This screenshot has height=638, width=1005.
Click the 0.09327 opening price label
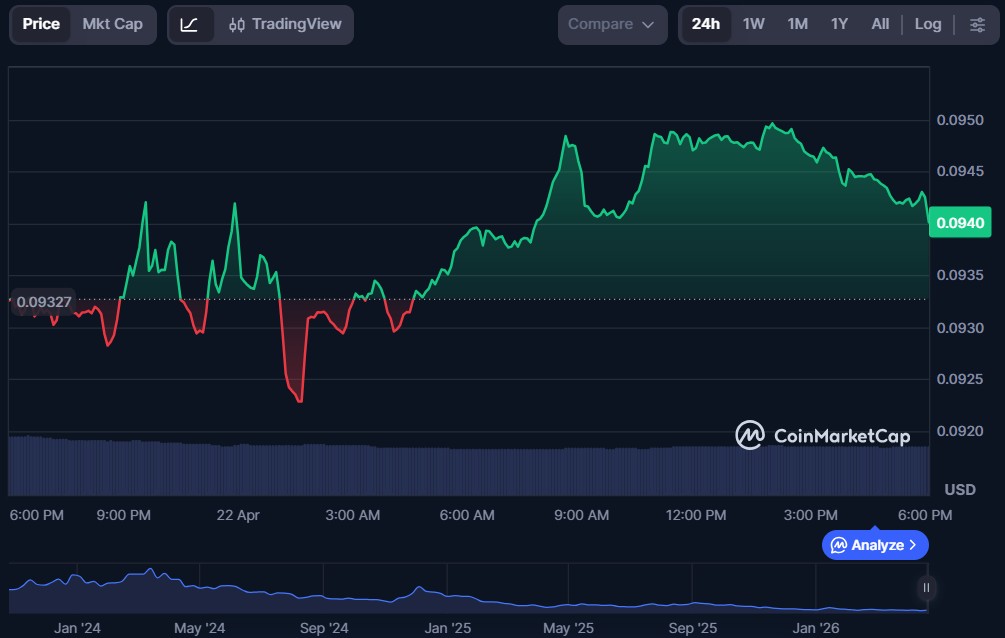click(x=44, y=301)
